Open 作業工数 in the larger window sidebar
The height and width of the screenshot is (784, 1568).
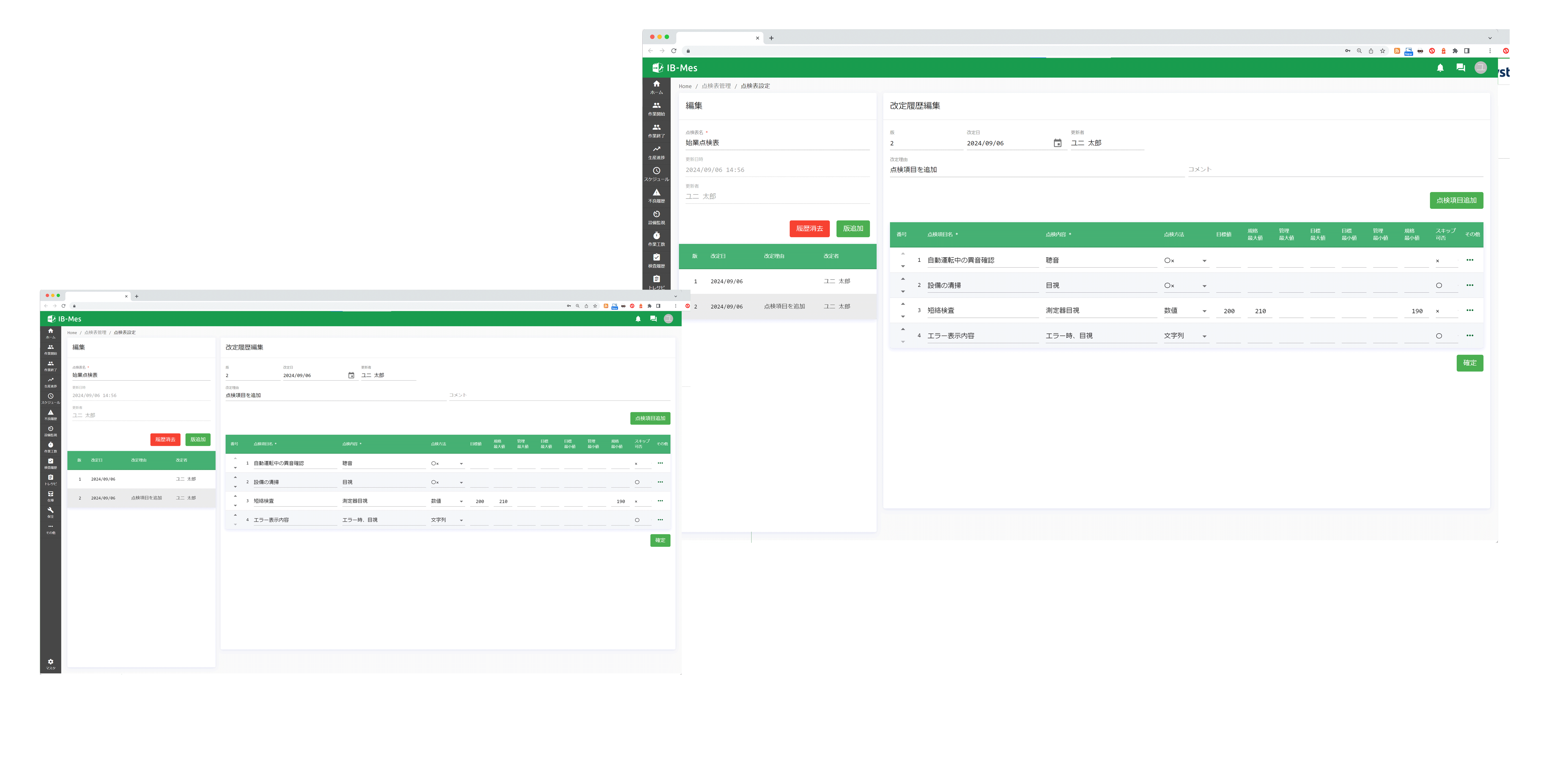(x=656, y=239)
